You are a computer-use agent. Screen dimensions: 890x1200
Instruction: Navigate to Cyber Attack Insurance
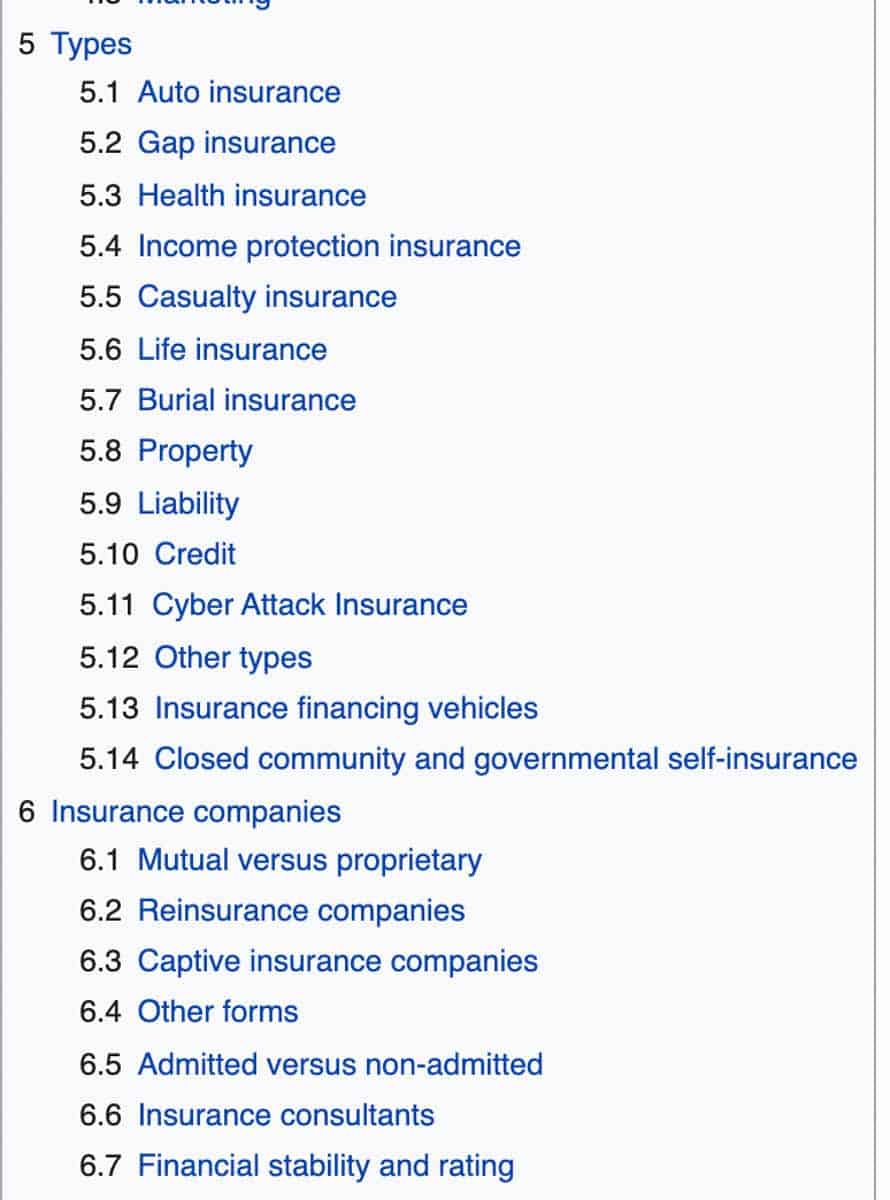[x=310, y=605]
